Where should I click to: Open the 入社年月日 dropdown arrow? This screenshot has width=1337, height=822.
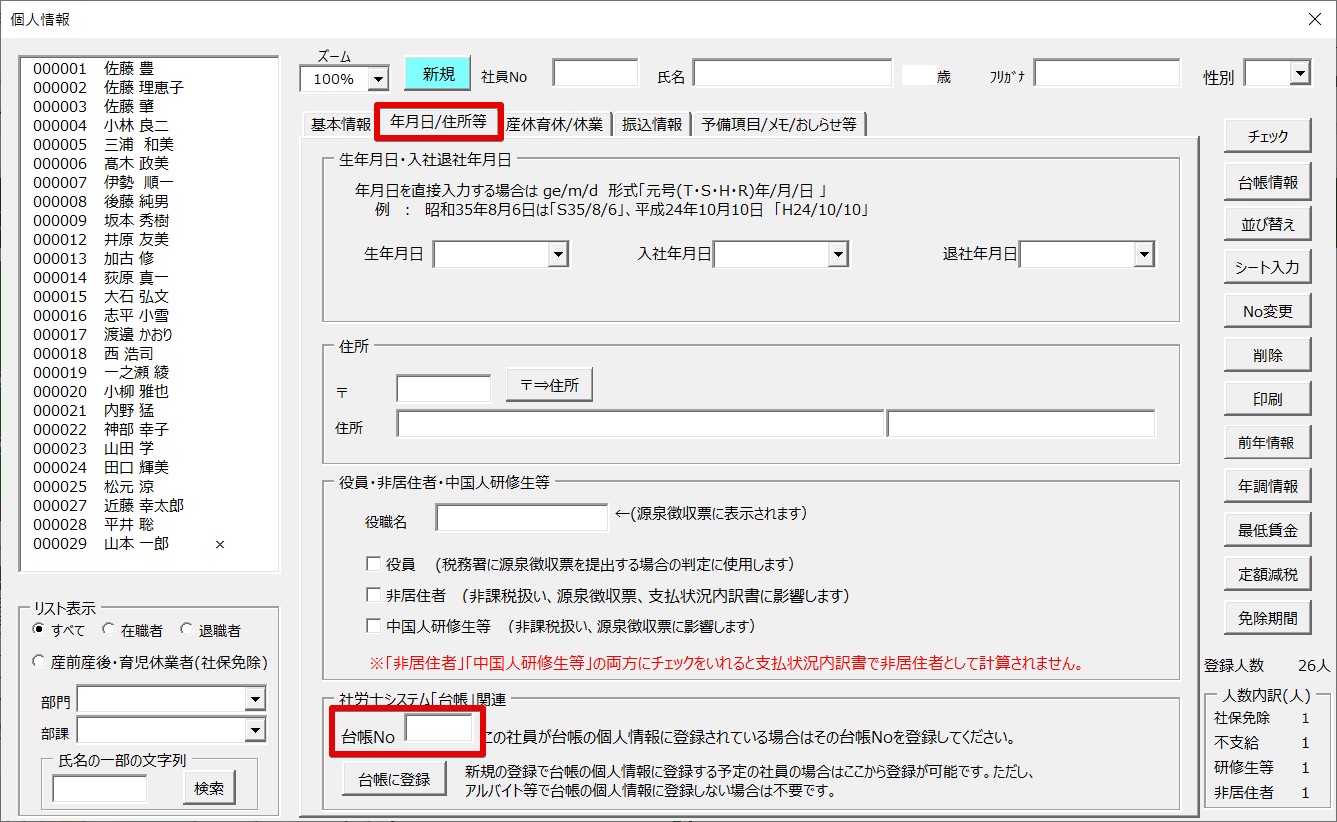point(838,255)
